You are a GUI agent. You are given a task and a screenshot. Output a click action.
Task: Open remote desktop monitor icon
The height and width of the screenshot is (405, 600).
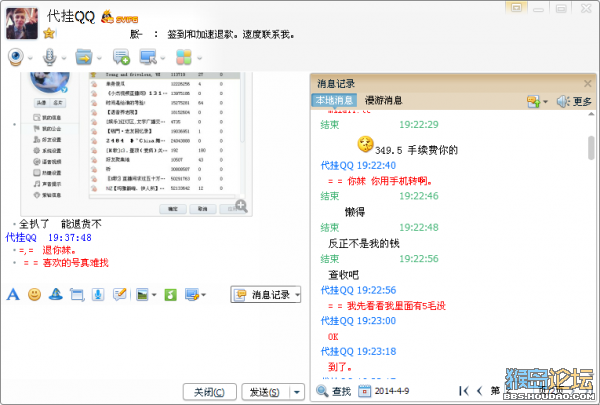tap(148, 57)
